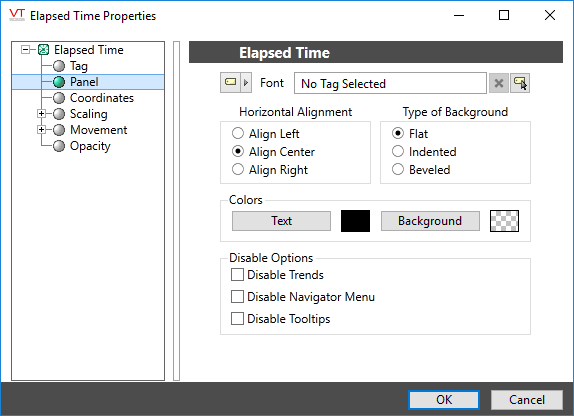Open the tag type arrow dropdown beside Font

pyautogui.click(x=246, y=82)
